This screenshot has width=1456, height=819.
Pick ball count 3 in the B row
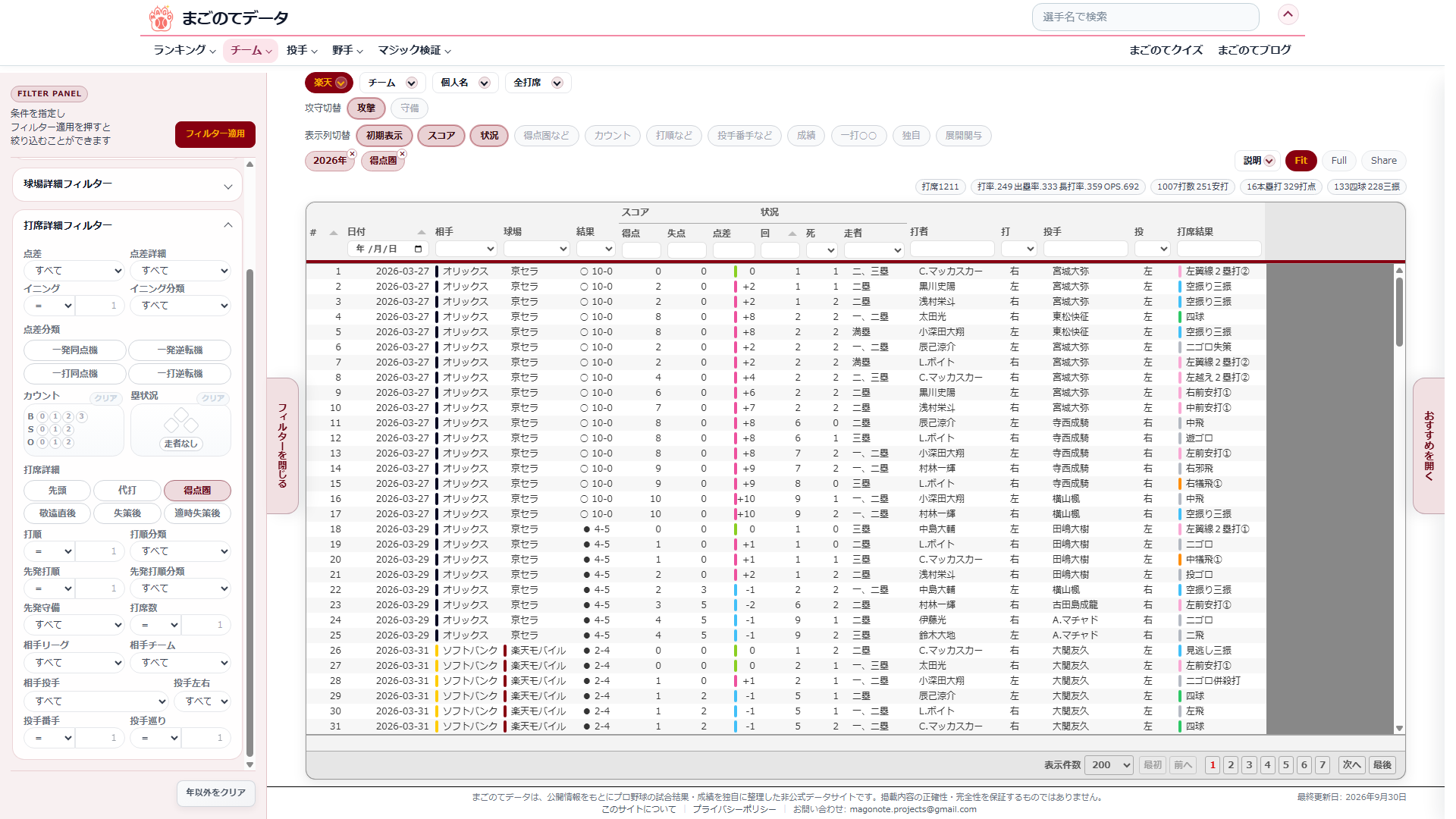pos(81,416)
